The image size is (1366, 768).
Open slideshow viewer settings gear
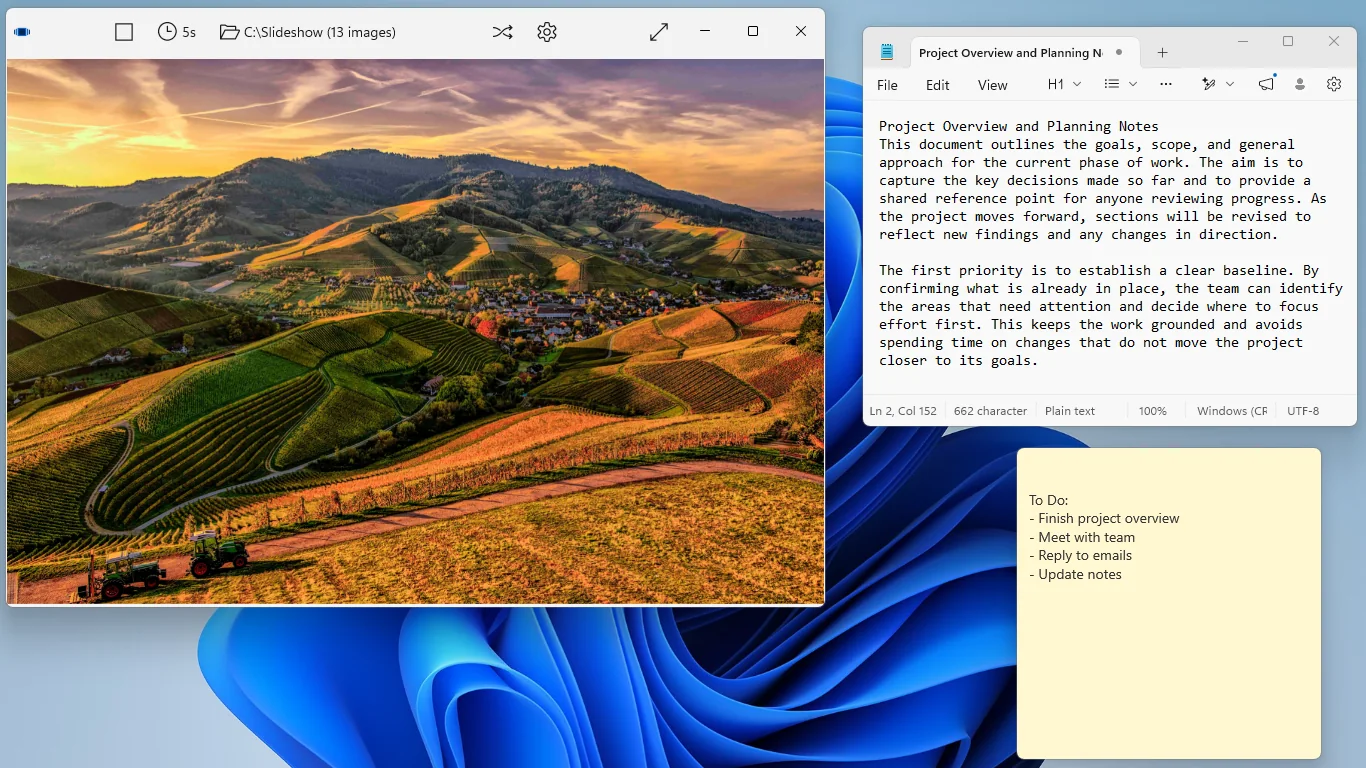pos(546,32)
